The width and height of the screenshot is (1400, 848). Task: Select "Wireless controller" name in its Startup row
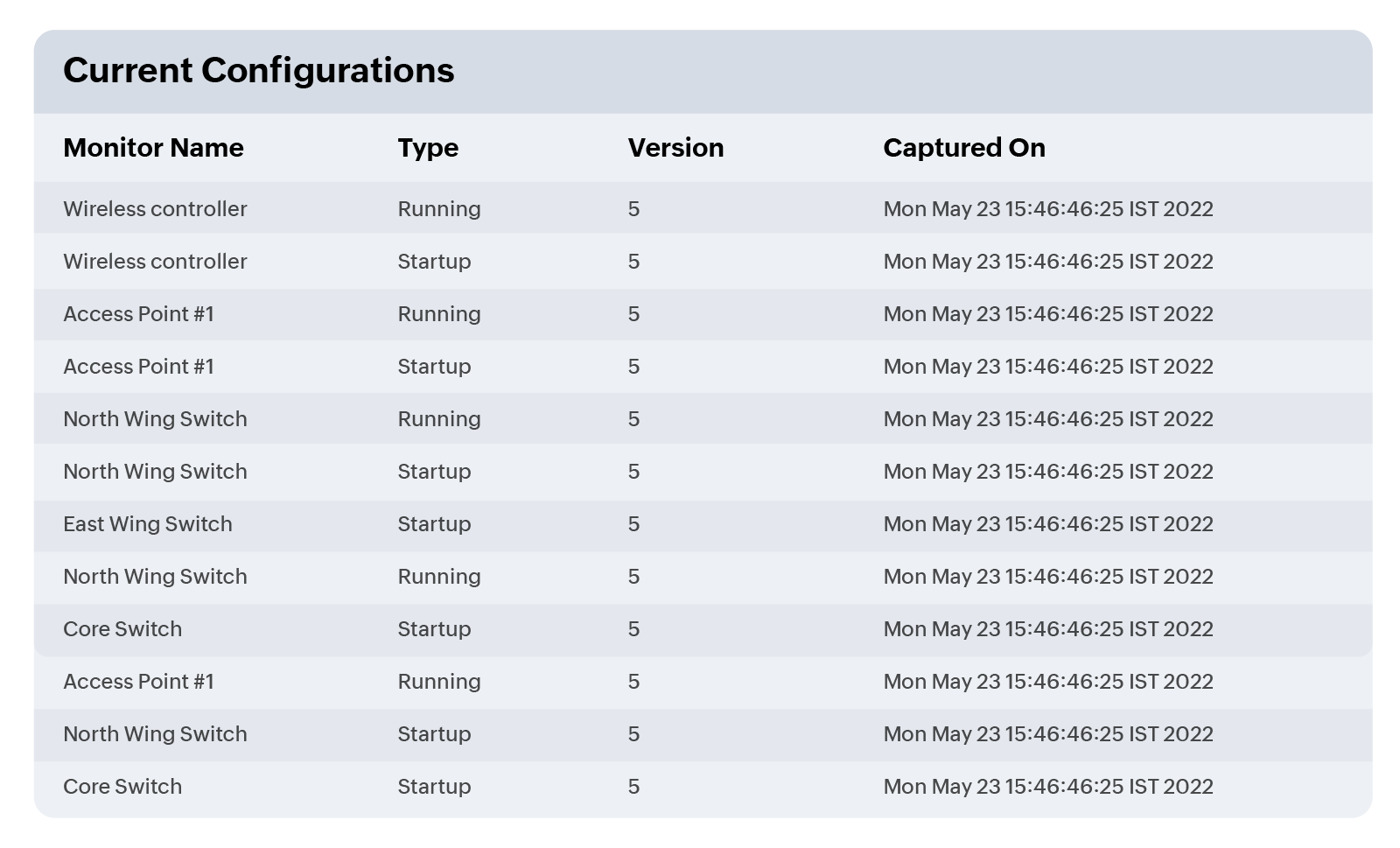(155, 262)
